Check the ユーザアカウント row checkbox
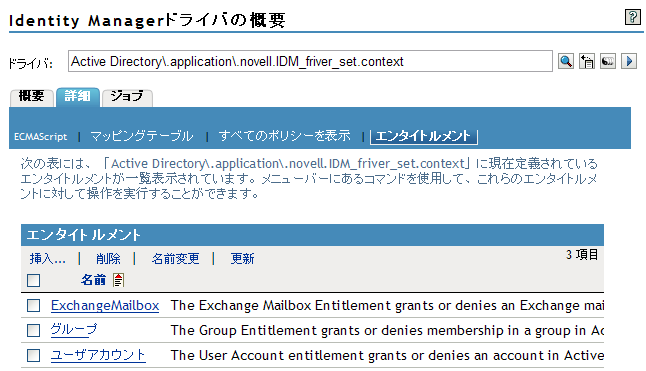 [x=33, y=355]
